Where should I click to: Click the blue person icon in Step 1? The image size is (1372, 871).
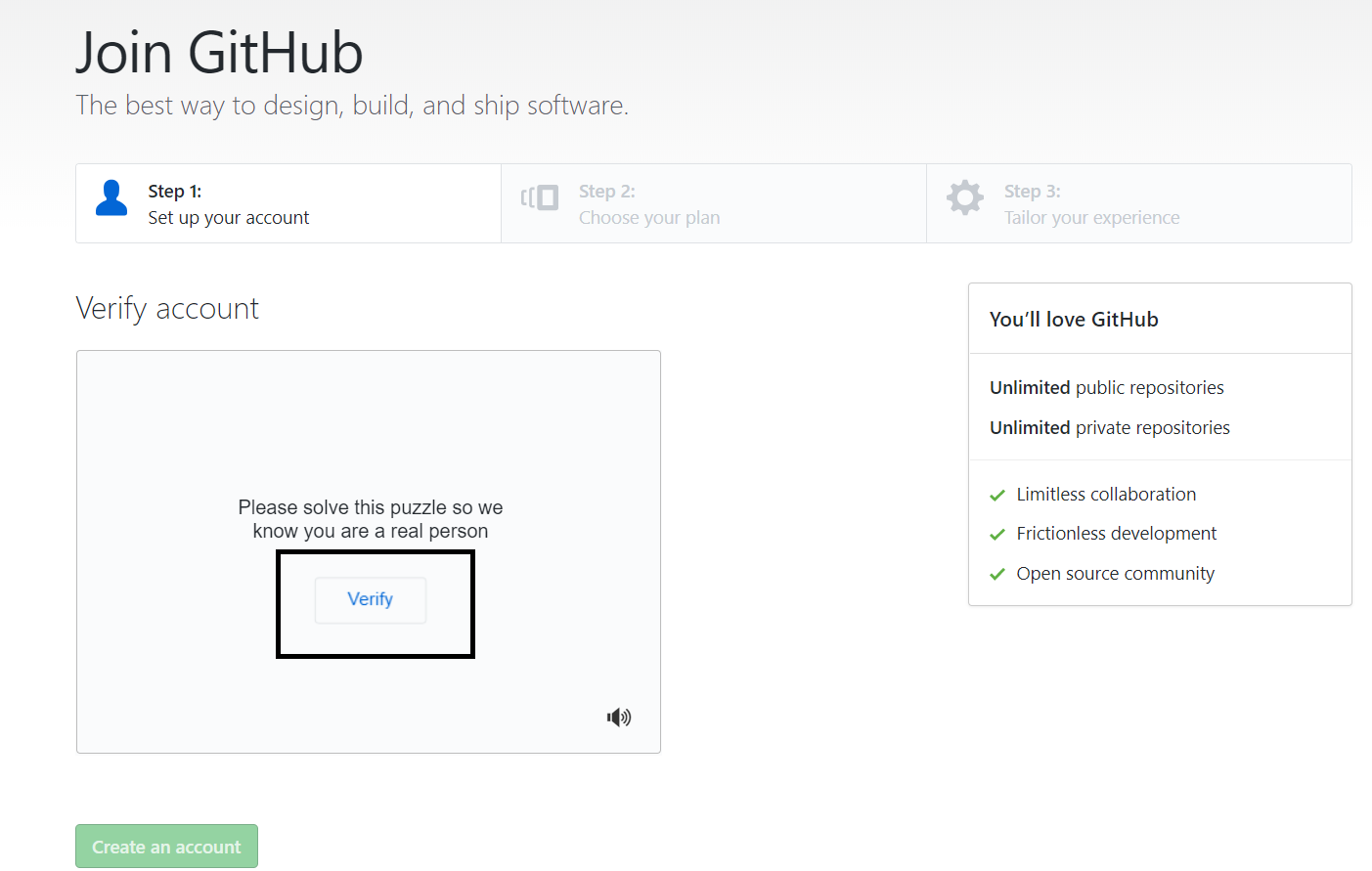111,197
